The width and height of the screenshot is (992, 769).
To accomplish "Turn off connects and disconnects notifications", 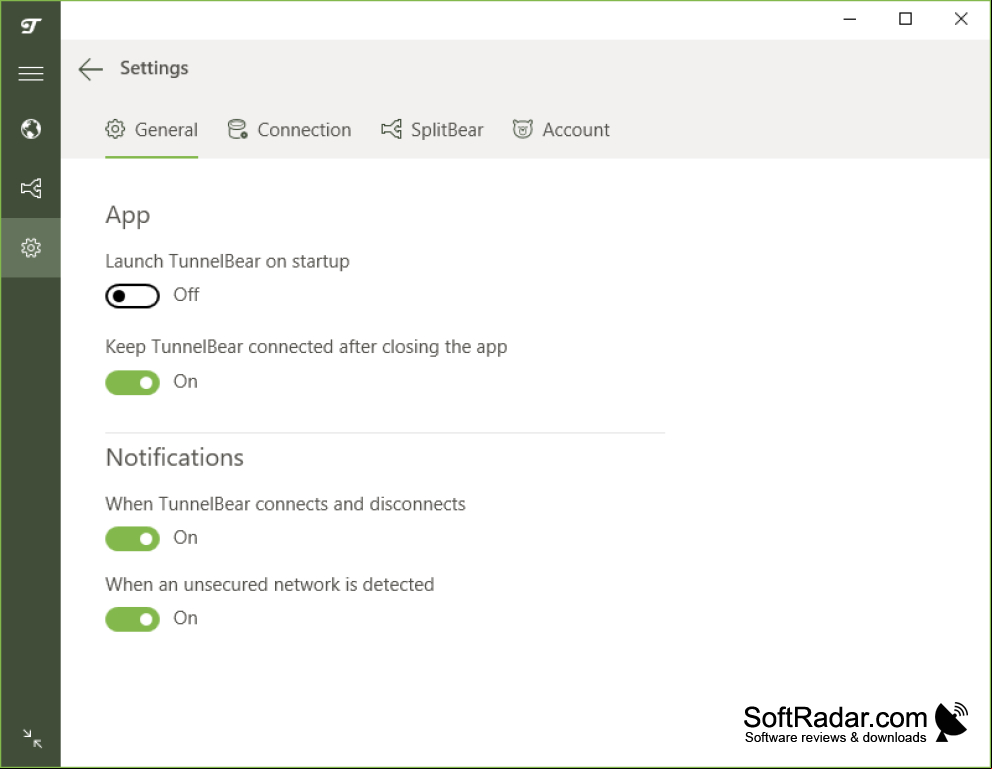I will [x=132, y=539].
